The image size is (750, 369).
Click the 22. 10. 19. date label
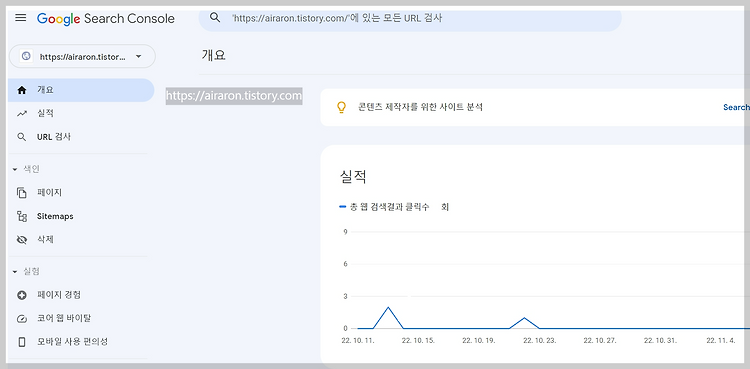pyautogui.click(x=479, y=341)
